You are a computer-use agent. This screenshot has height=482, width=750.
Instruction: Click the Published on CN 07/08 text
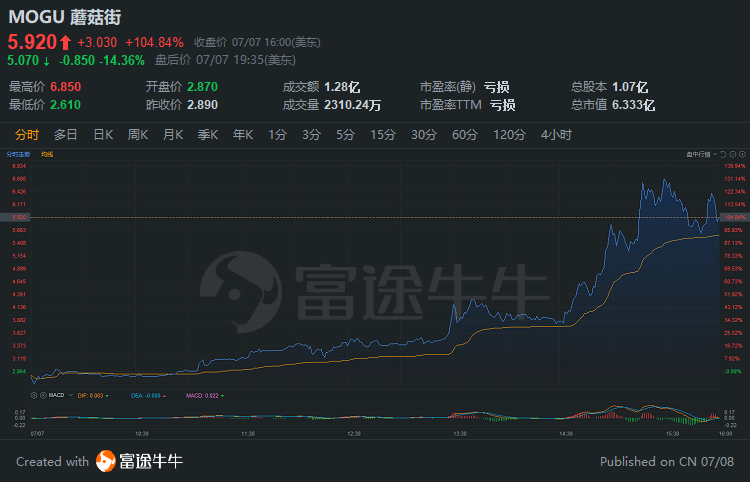click(x=667, y=462)
